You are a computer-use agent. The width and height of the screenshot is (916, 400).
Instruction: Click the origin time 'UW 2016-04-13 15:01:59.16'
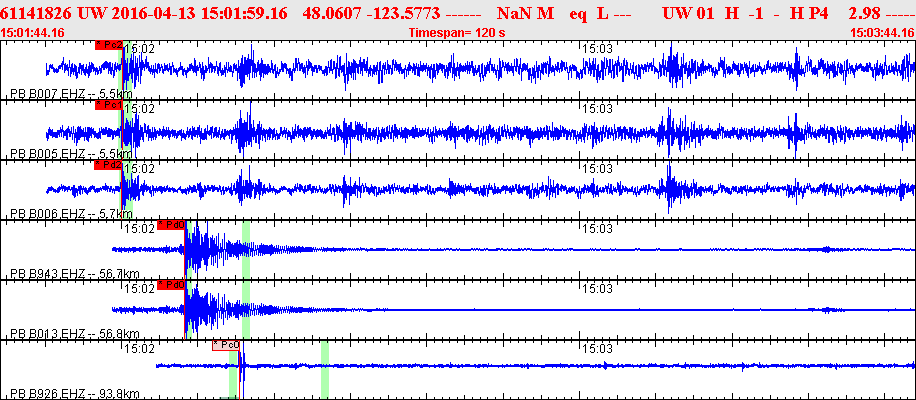point(183,13)
